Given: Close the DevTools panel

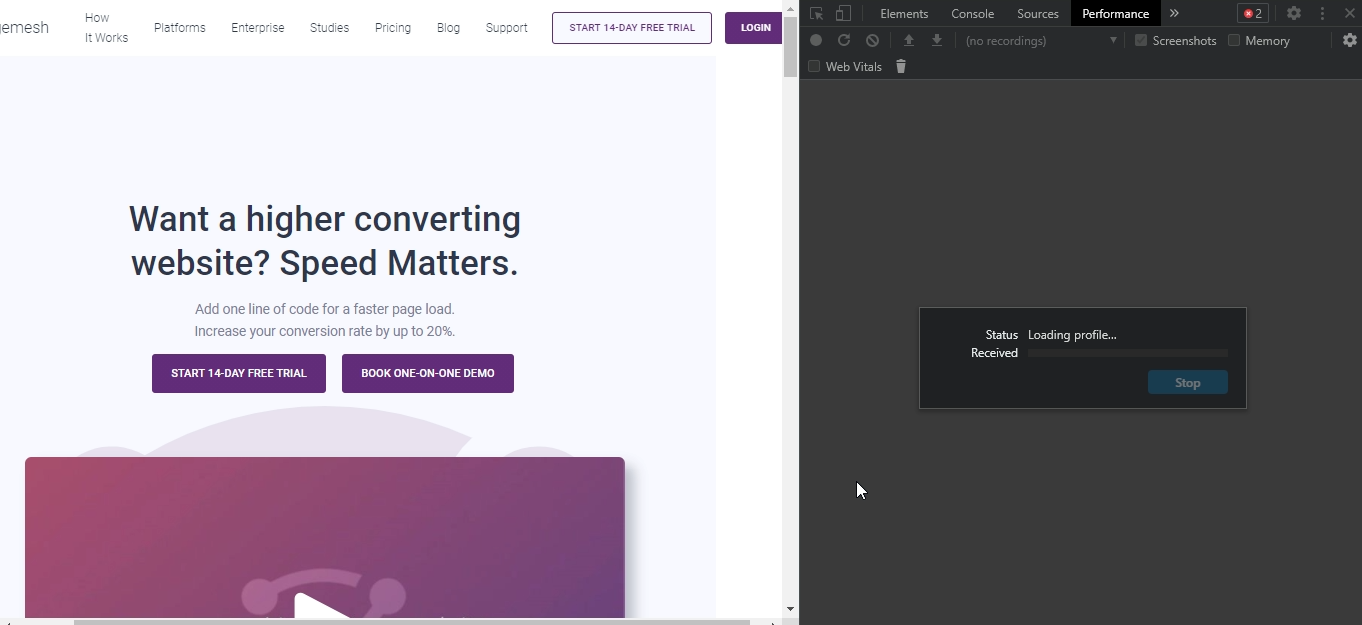Looking at the screenshot, I should (x=1349, y=14).
